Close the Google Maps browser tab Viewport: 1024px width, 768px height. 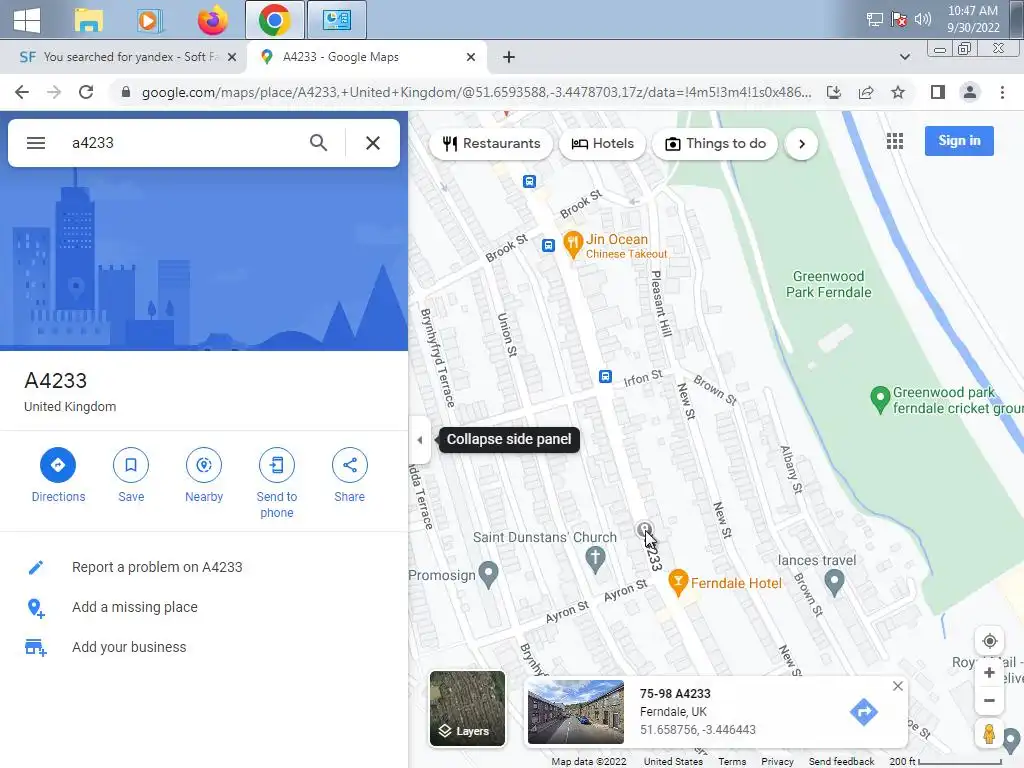click(x=471, y=57)
